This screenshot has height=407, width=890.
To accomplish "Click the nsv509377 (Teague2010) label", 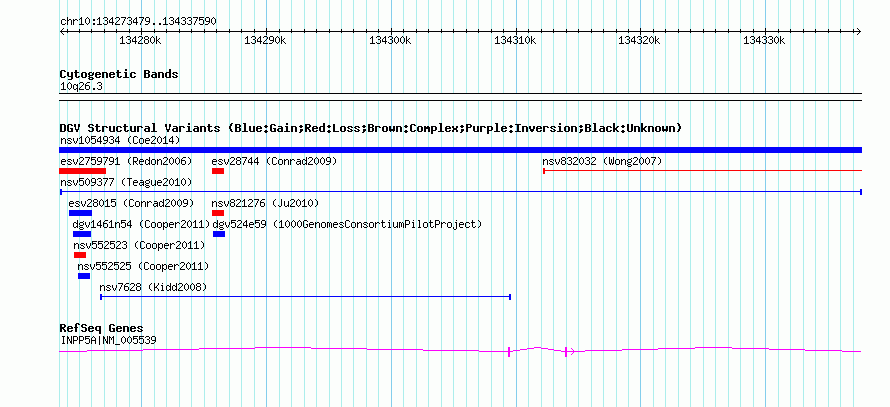I will coord(126,182).
